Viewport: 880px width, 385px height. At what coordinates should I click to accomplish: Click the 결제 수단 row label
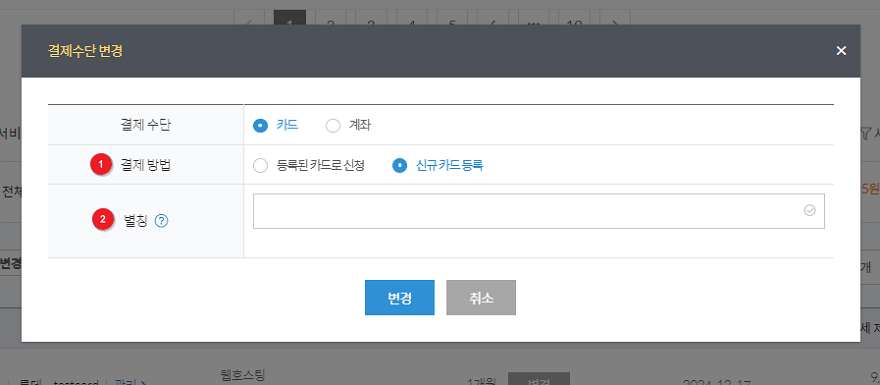pyautogui.click(x=146, y=125)
